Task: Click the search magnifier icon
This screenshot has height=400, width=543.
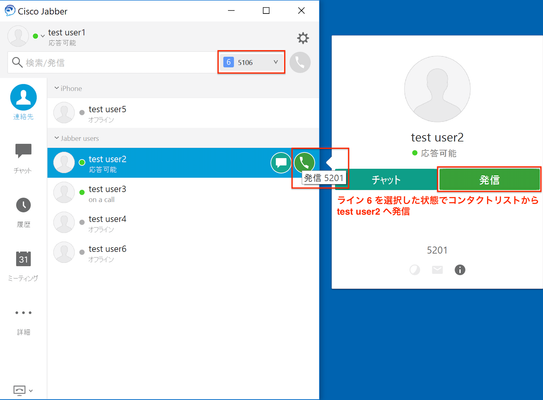Action: click(17, 62)
